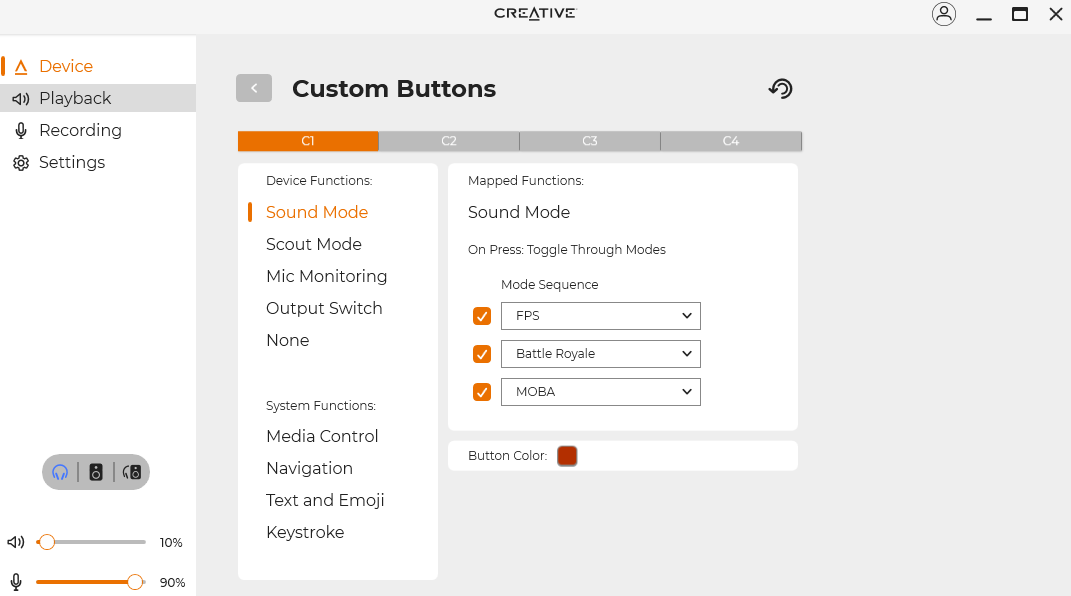Switch to the C2 button tab
This screenshot has width=1071, height=596.
coord(449,141)
